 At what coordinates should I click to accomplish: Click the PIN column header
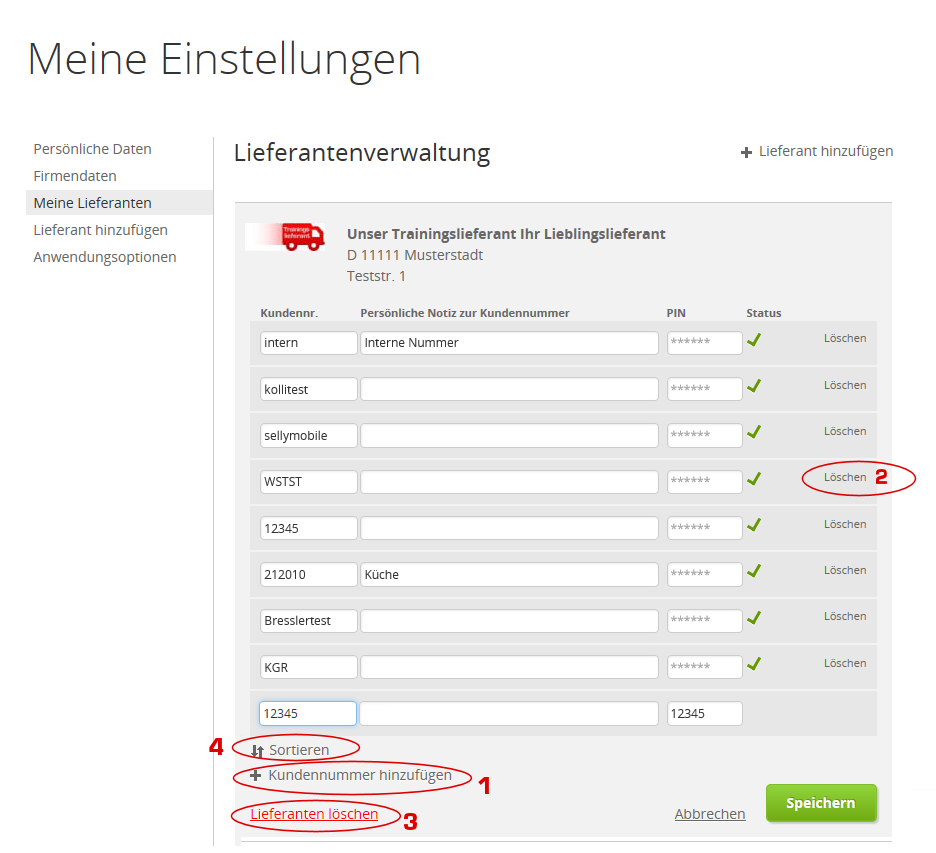(x=676, y=313)
